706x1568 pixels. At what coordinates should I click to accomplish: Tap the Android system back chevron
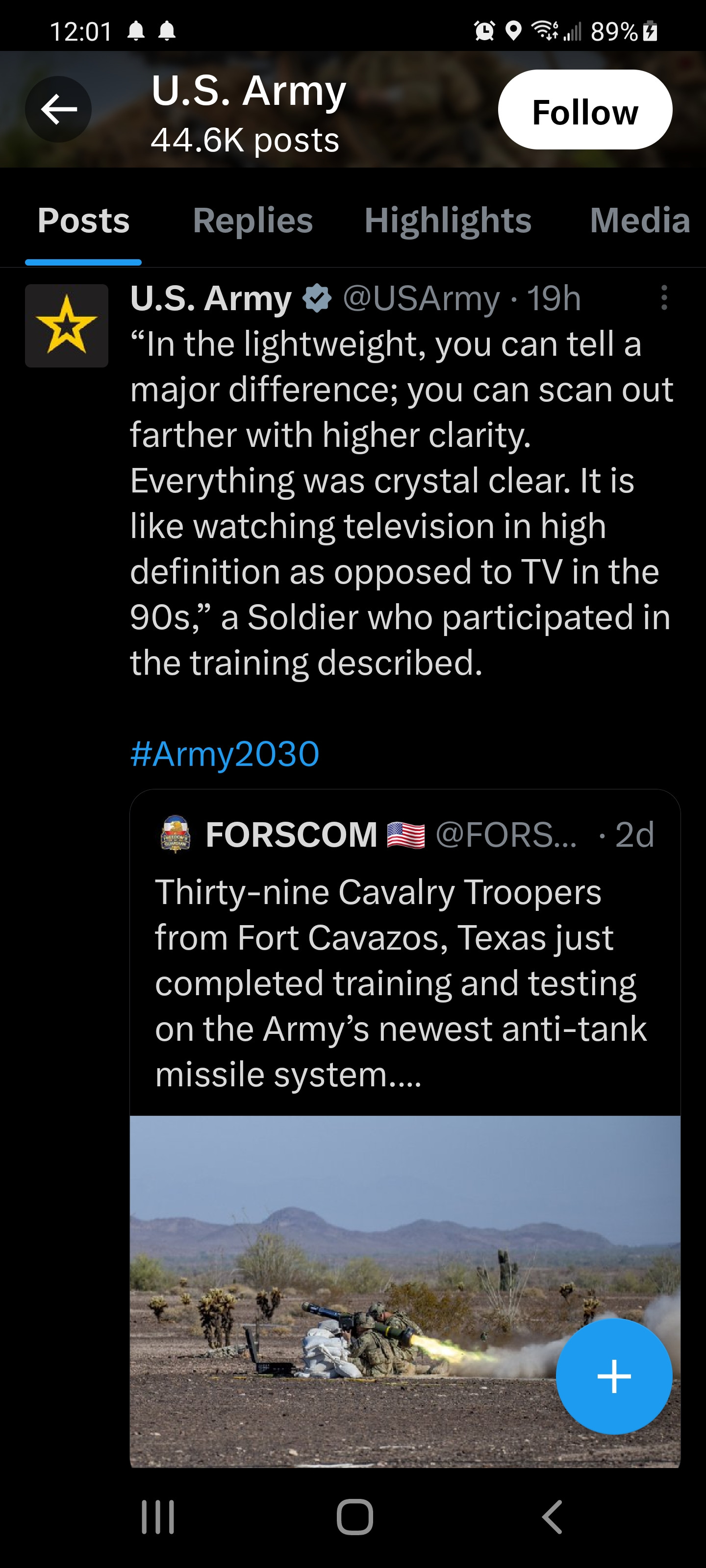click(552, 1516)
